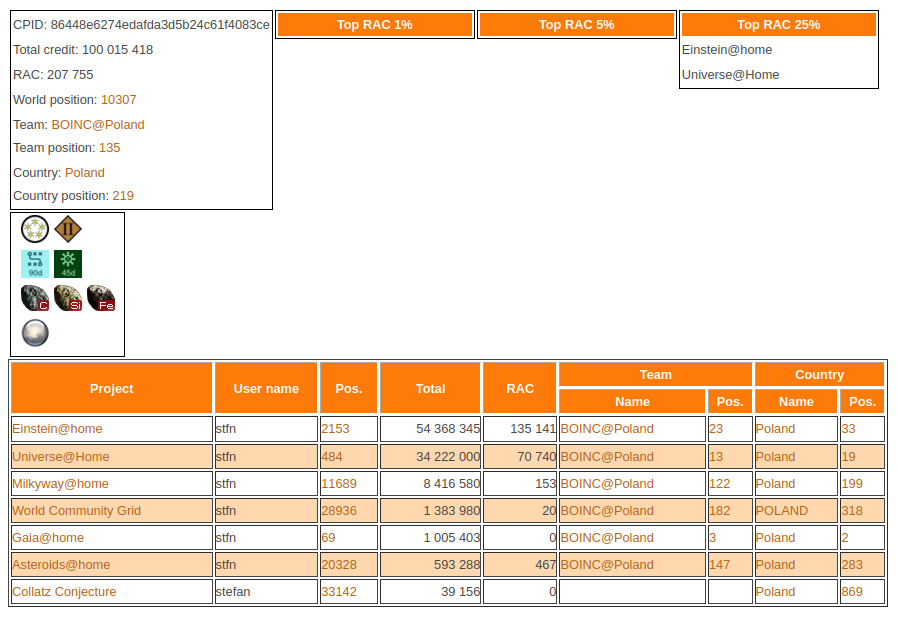Screen dimensions: 898x617
Task: Click the Project column header
Action: pos(112,388)
